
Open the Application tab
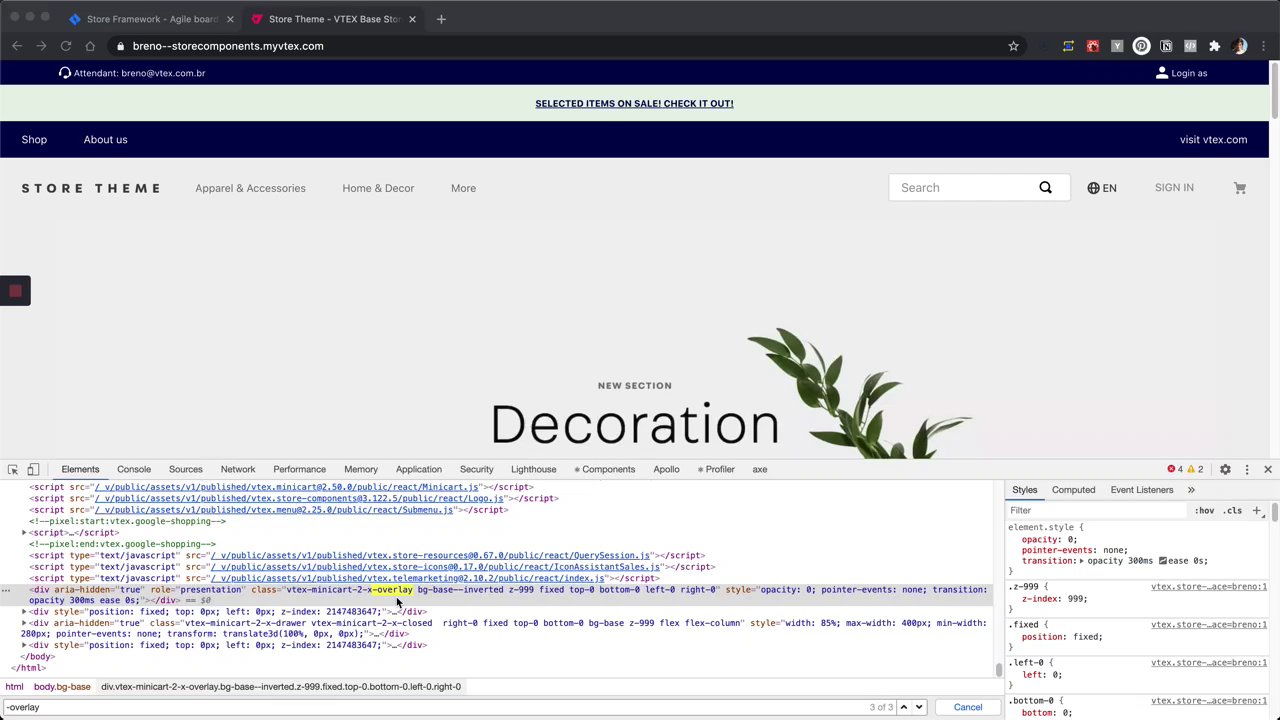coord(418,469)
